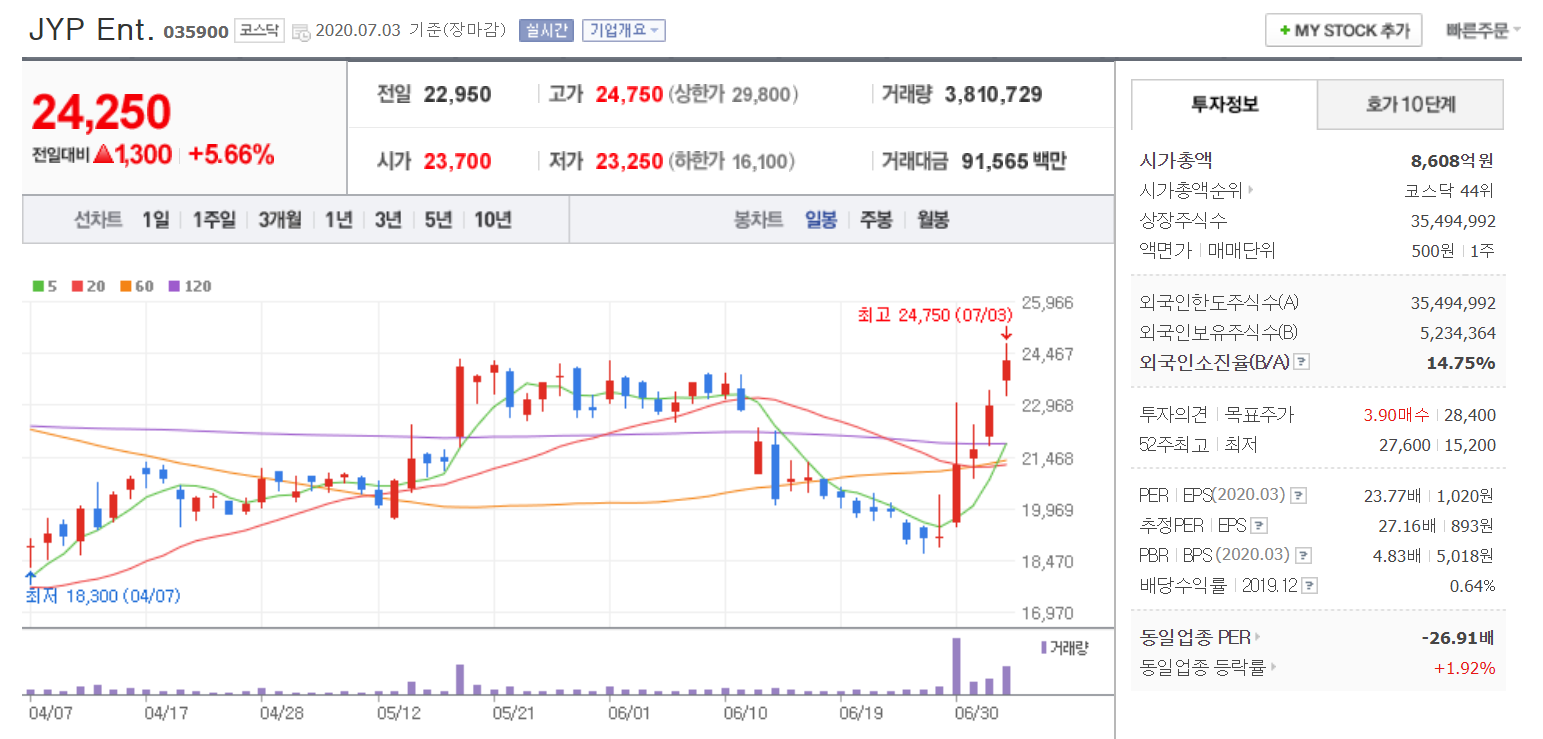Viewport: 1543px width, 739px height.
Task: Toggle the 실시간 real-time button
Action: point(546,31)
